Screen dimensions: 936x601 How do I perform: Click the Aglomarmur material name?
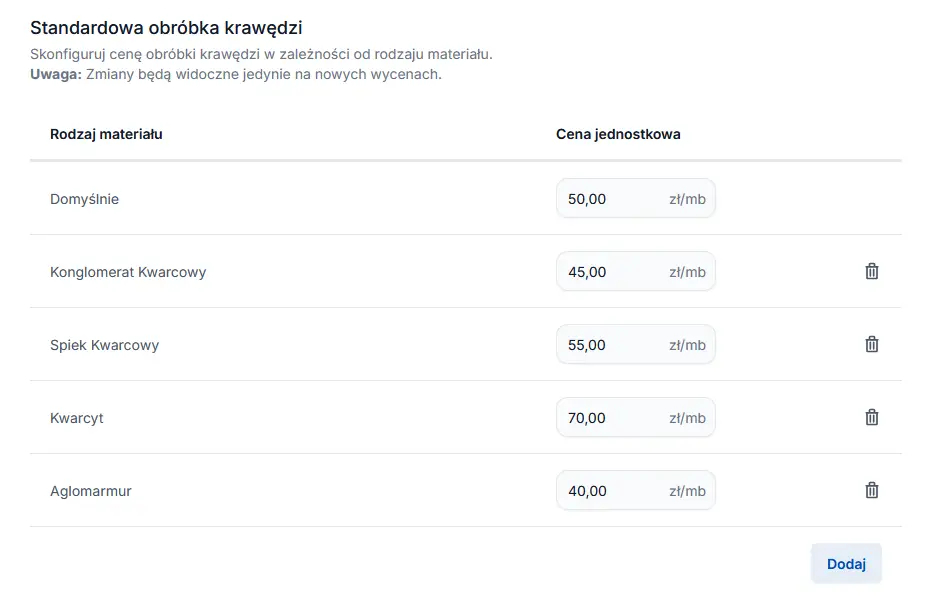tap(91, 491)
